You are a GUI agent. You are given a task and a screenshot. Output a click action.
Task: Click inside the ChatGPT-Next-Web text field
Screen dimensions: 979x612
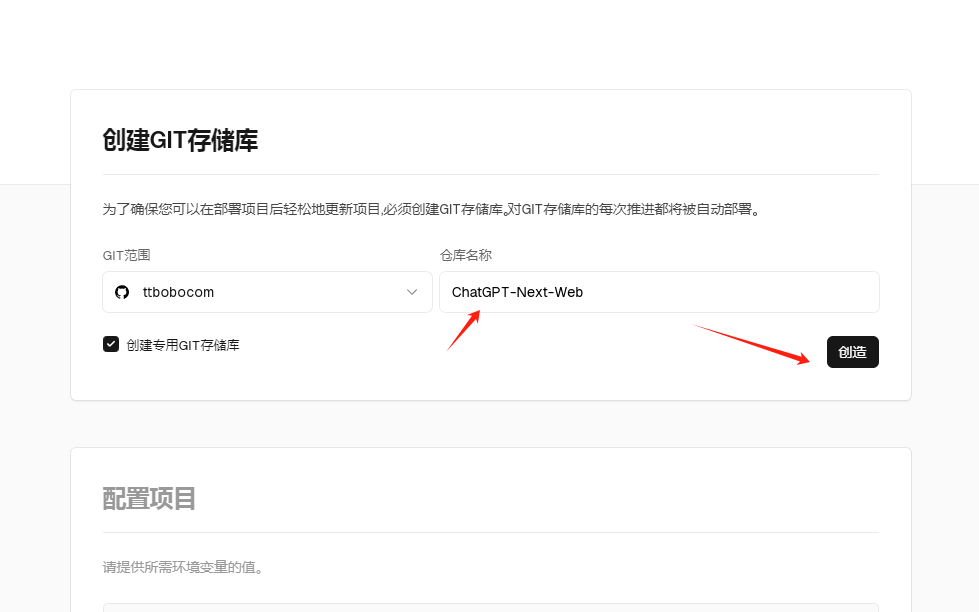(659, 291)
